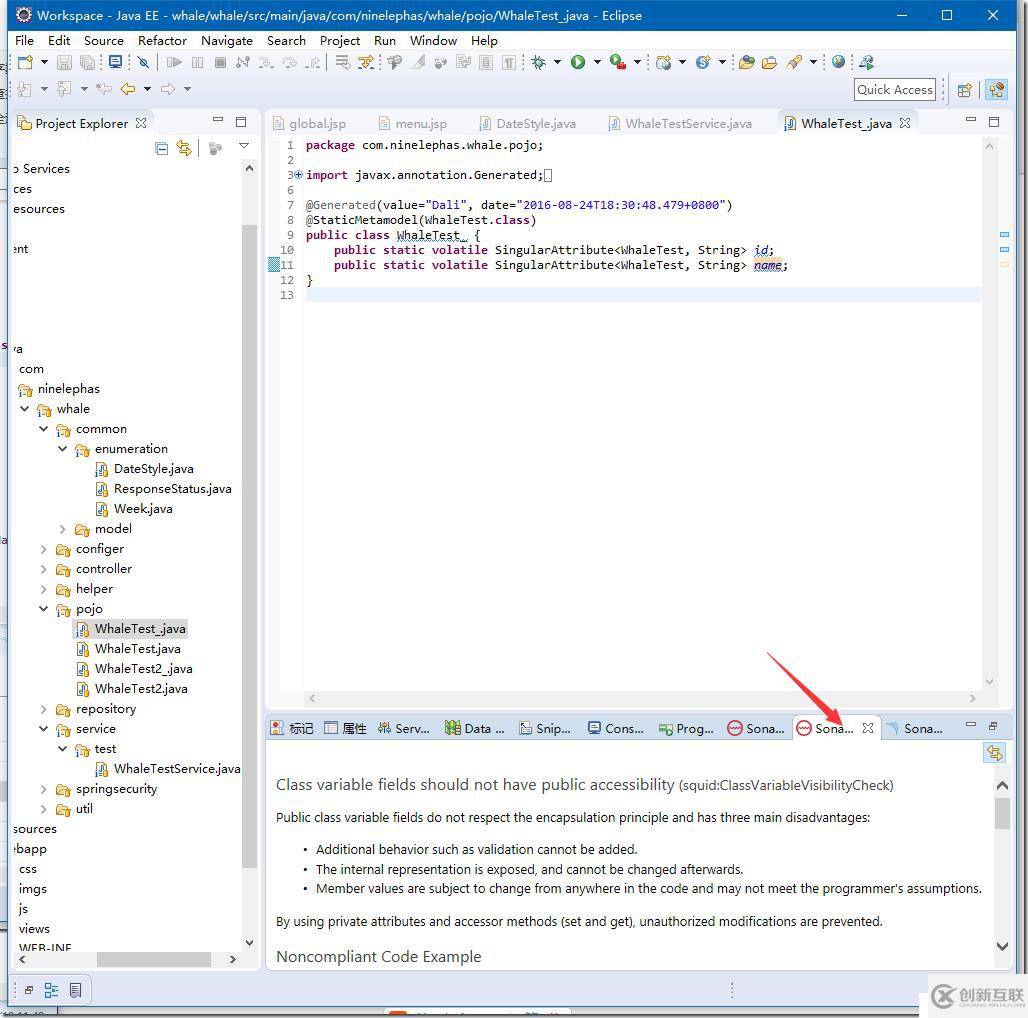Click the Disconnect debug icon
Screen dimensions: 1028x1018
coord(243,62)
